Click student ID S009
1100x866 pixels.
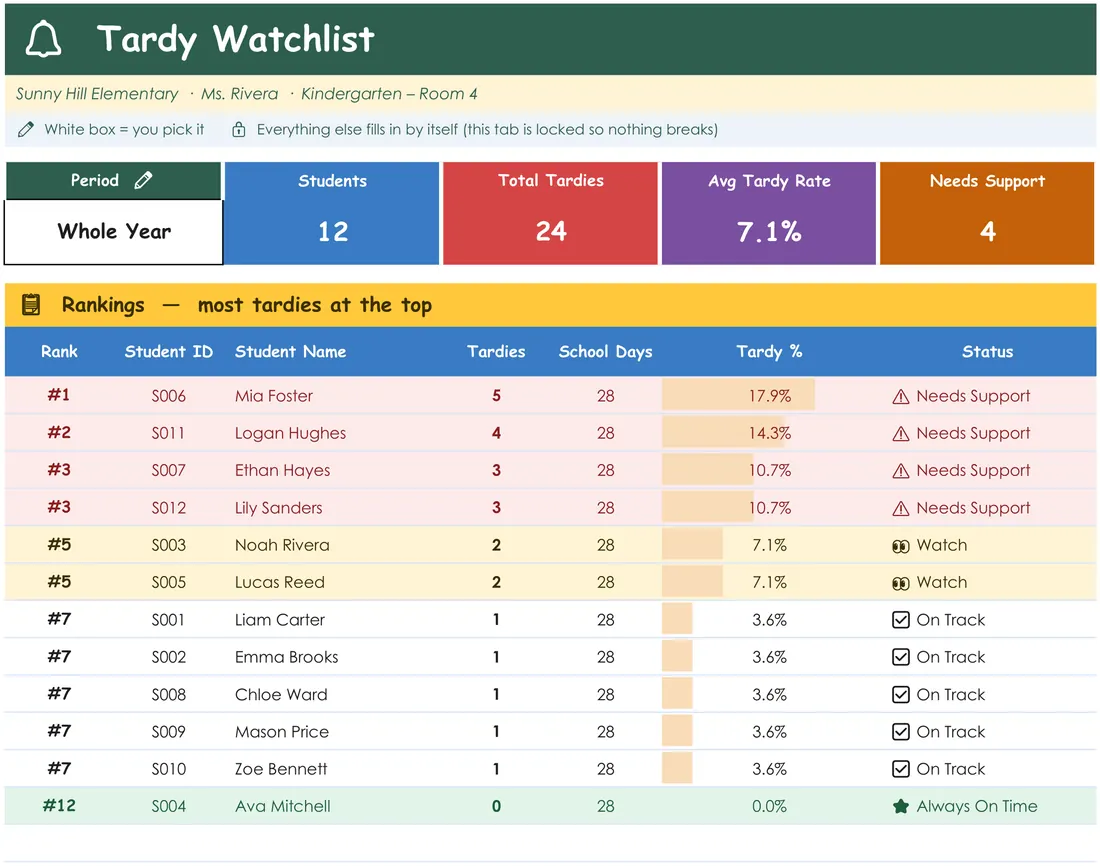(168, 732)
